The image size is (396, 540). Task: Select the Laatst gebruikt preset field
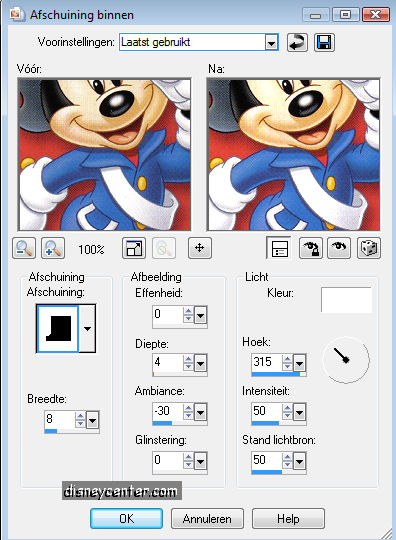pos(192,42)
